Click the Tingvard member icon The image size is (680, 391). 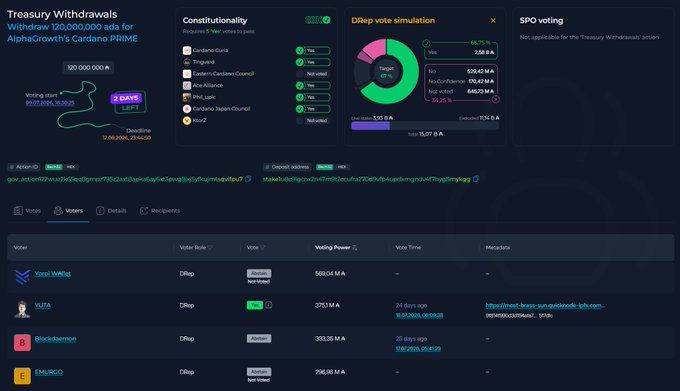point(187,62)
